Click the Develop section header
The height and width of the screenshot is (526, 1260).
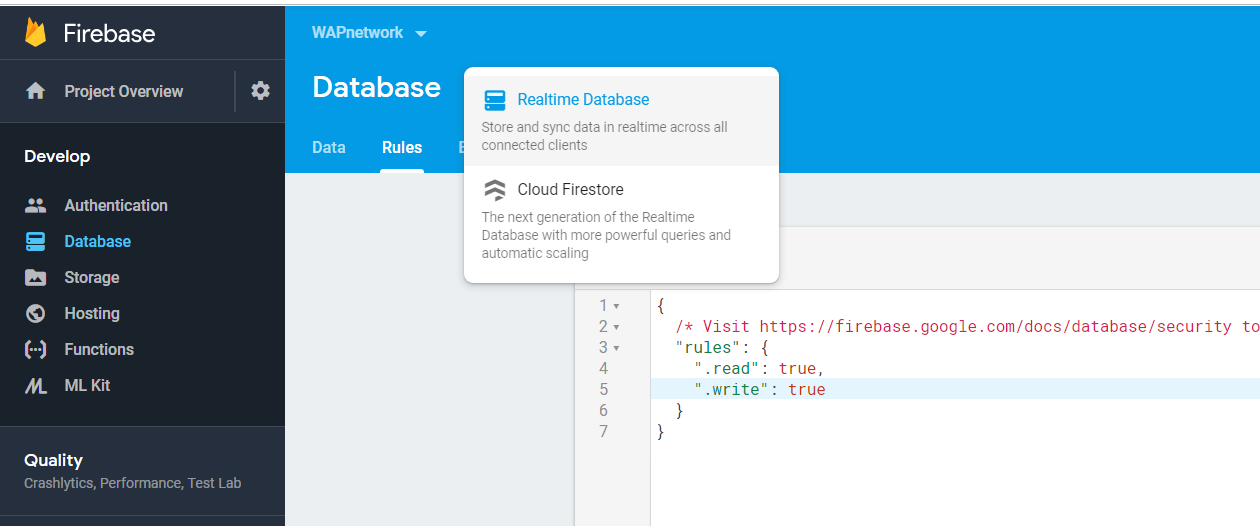pos(57,156)
